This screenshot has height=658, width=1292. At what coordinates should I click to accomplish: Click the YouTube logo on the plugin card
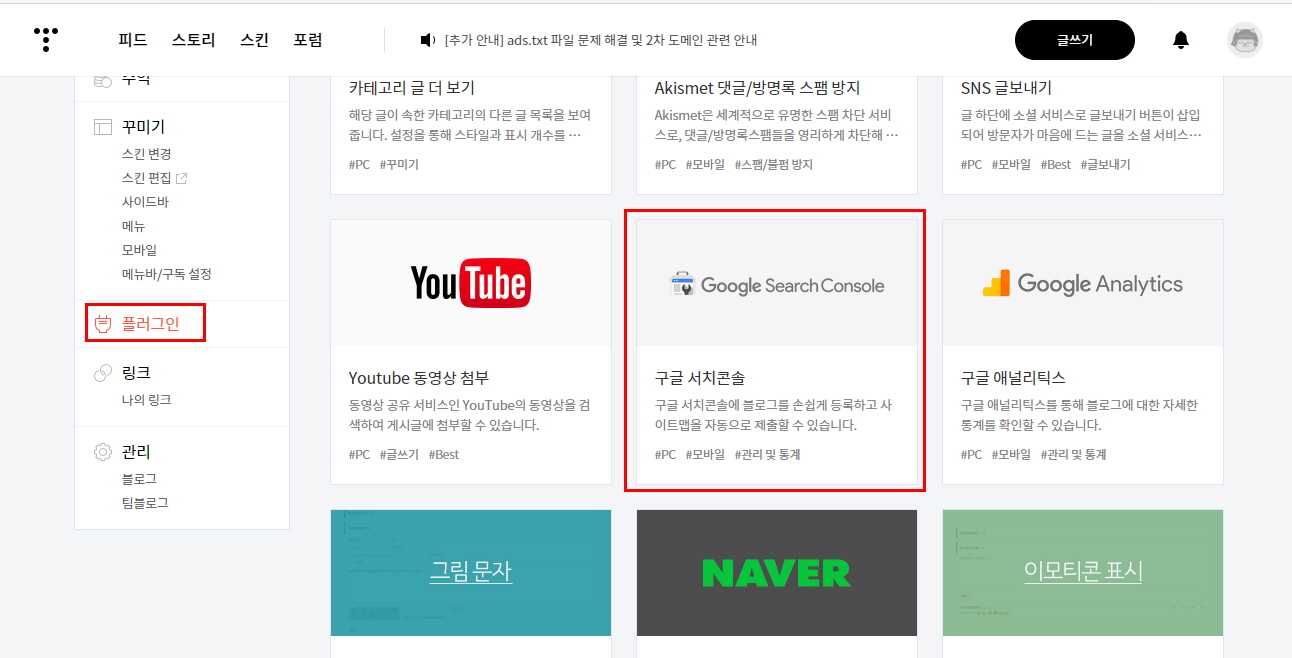click(470, 283)
